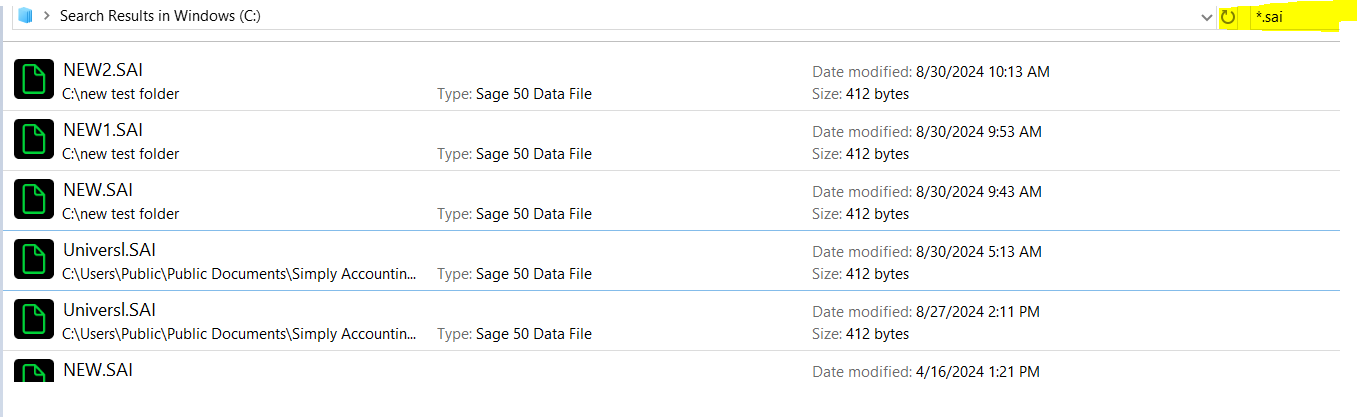Click the *.sai search box

coord(1293,17)
